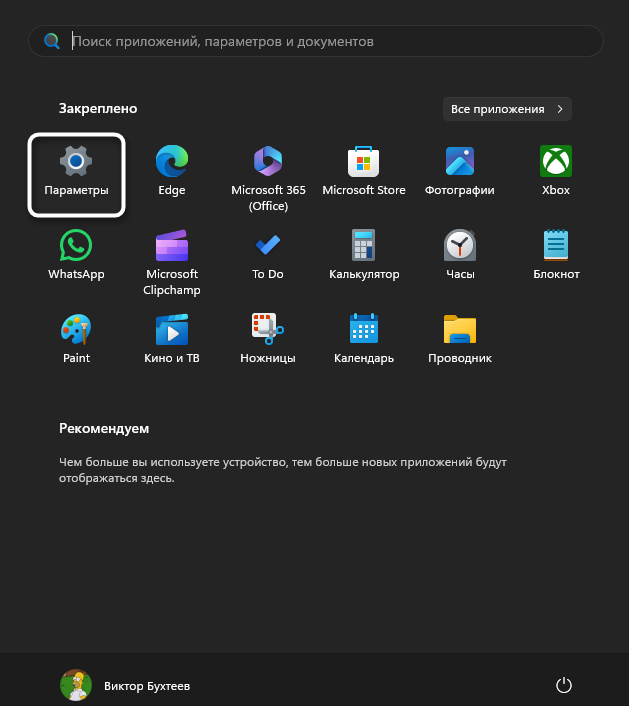
Task: Click the recommendation hint text paragraph
Action: click(283, 470)
